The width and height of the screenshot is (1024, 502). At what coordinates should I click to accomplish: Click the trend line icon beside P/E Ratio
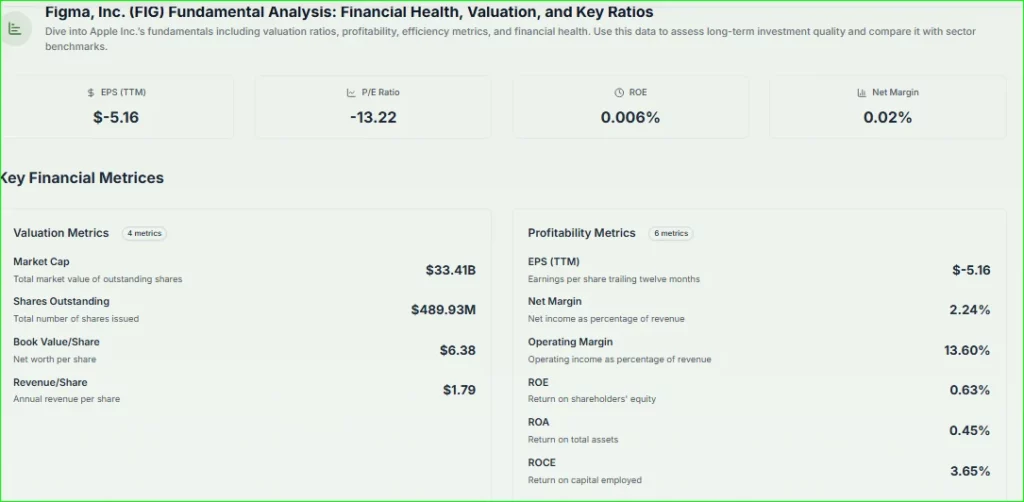[x=351, y=93]
